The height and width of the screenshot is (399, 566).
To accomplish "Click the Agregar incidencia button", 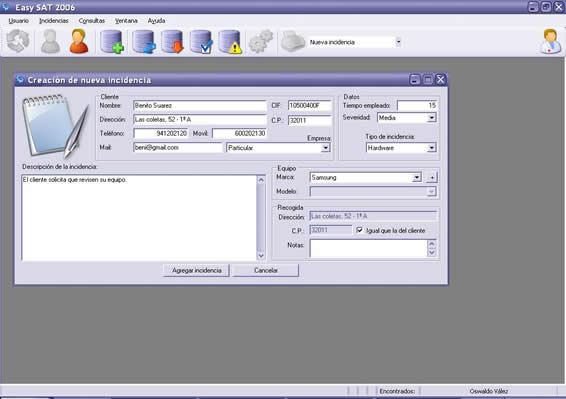I will (196, 270).
